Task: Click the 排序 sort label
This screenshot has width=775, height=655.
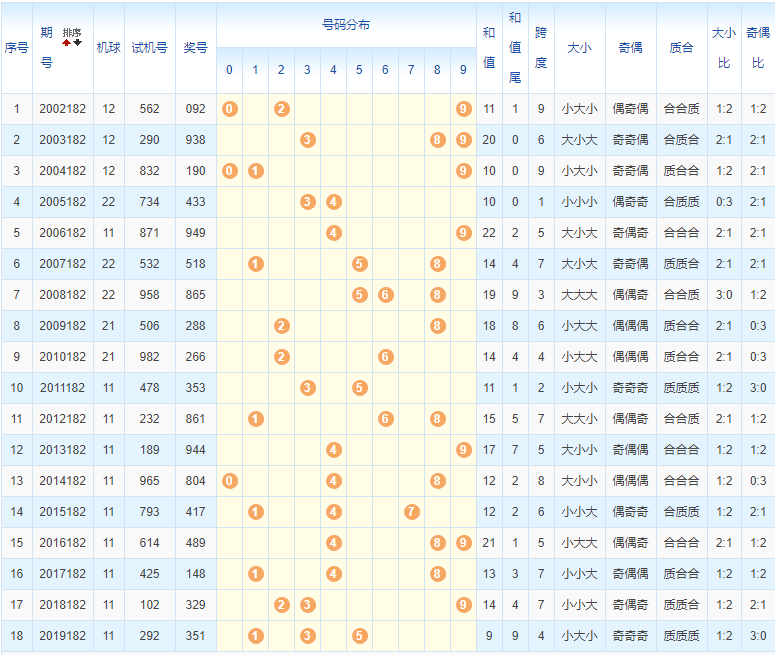Action: pos(72,33)
